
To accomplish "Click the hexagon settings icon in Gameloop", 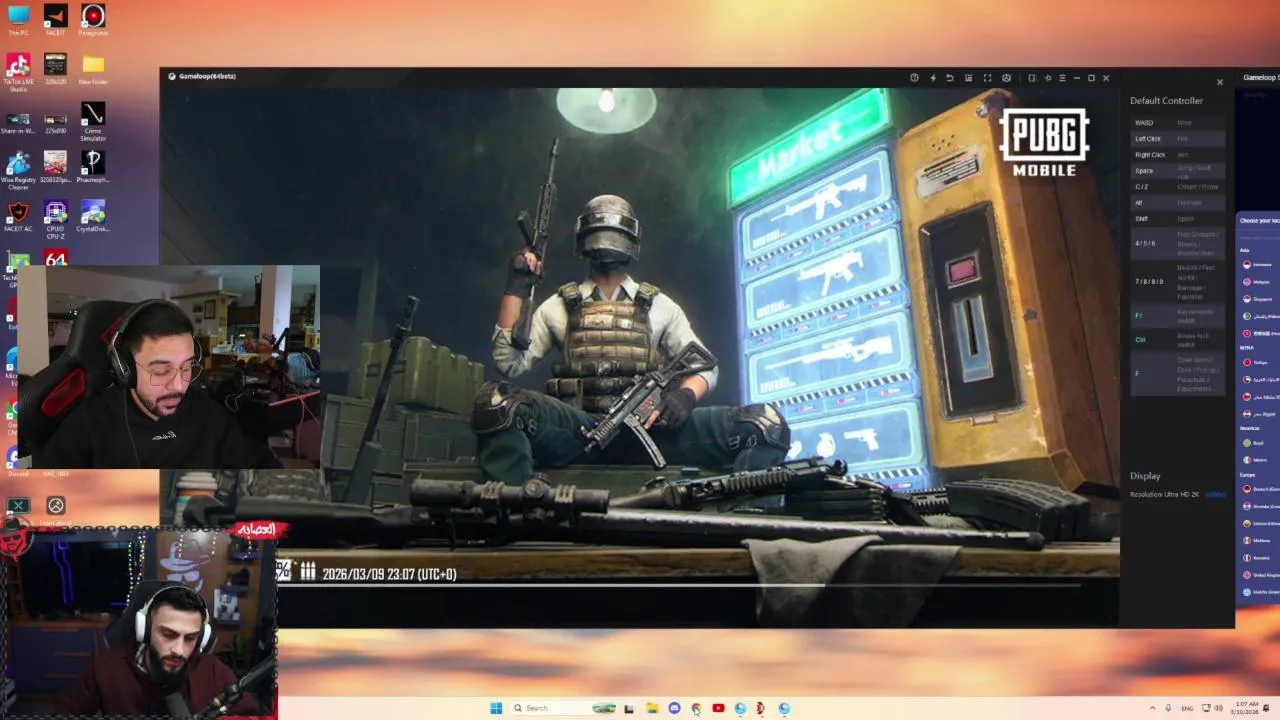I will point(1006,78).
